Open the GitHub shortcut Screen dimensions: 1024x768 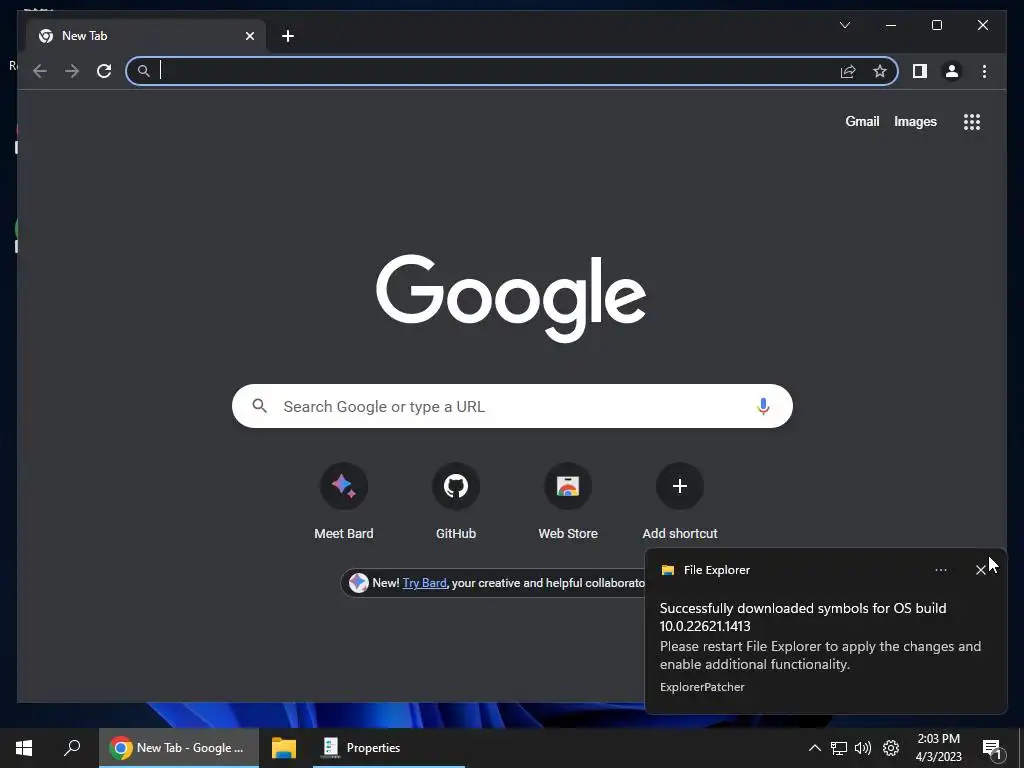tap(456, 501)
